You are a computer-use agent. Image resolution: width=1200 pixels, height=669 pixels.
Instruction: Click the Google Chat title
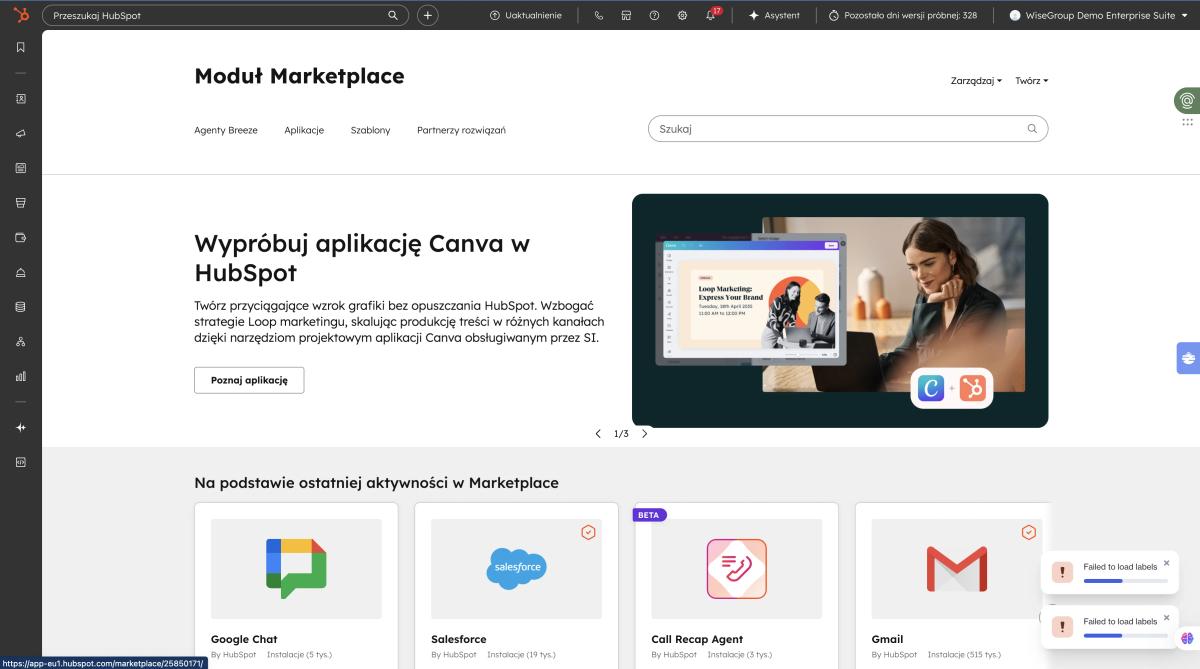(244, 639)
